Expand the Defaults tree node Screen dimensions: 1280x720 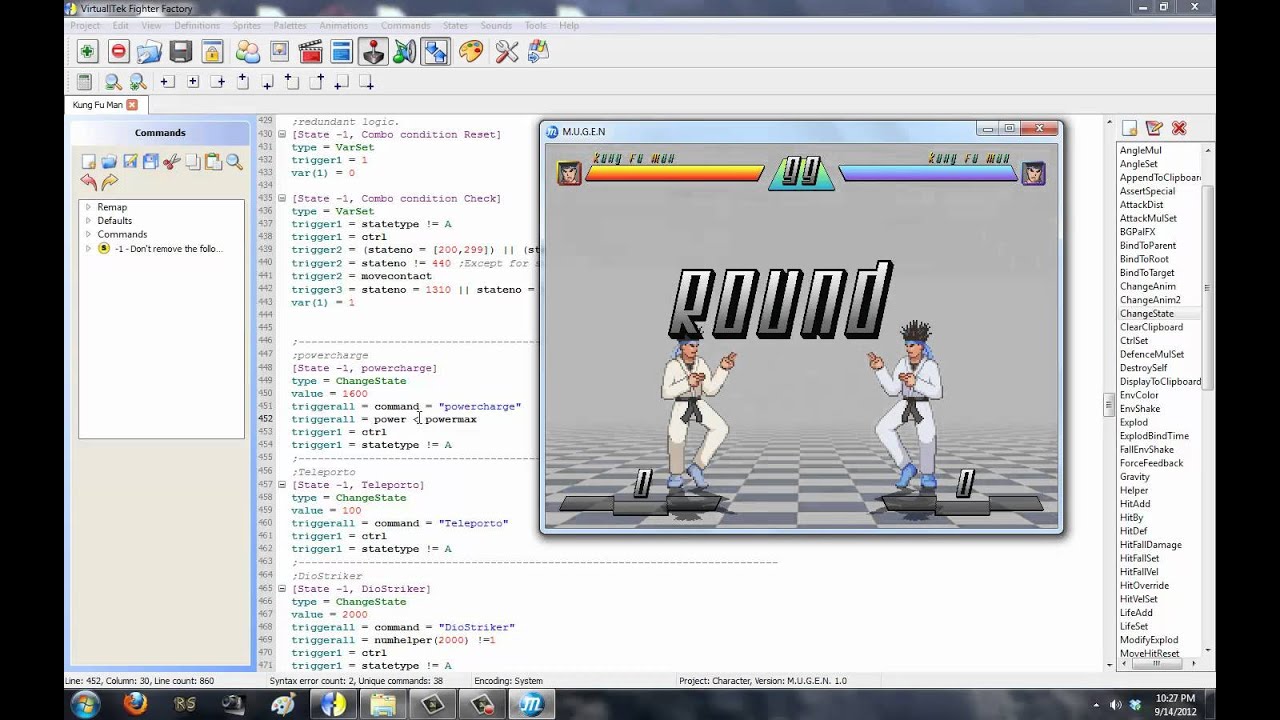click(88, 221)
